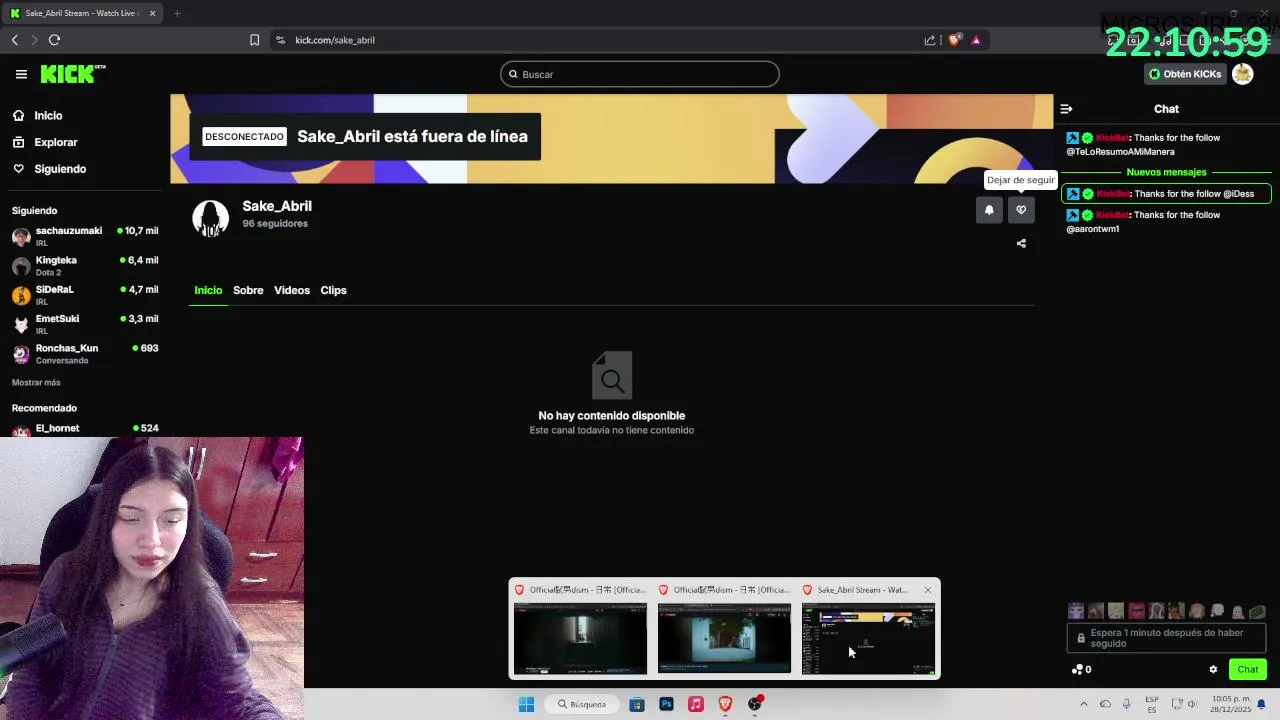Select the second Official髭男dism preview thumbnail

(724, 639)
